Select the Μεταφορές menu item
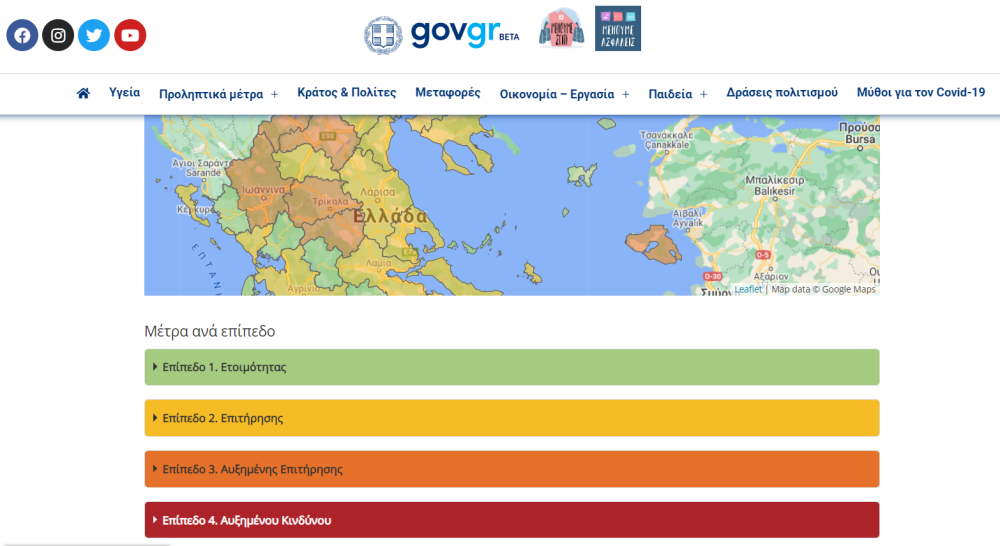The image size is (1000, 546). tap(448, 92)
